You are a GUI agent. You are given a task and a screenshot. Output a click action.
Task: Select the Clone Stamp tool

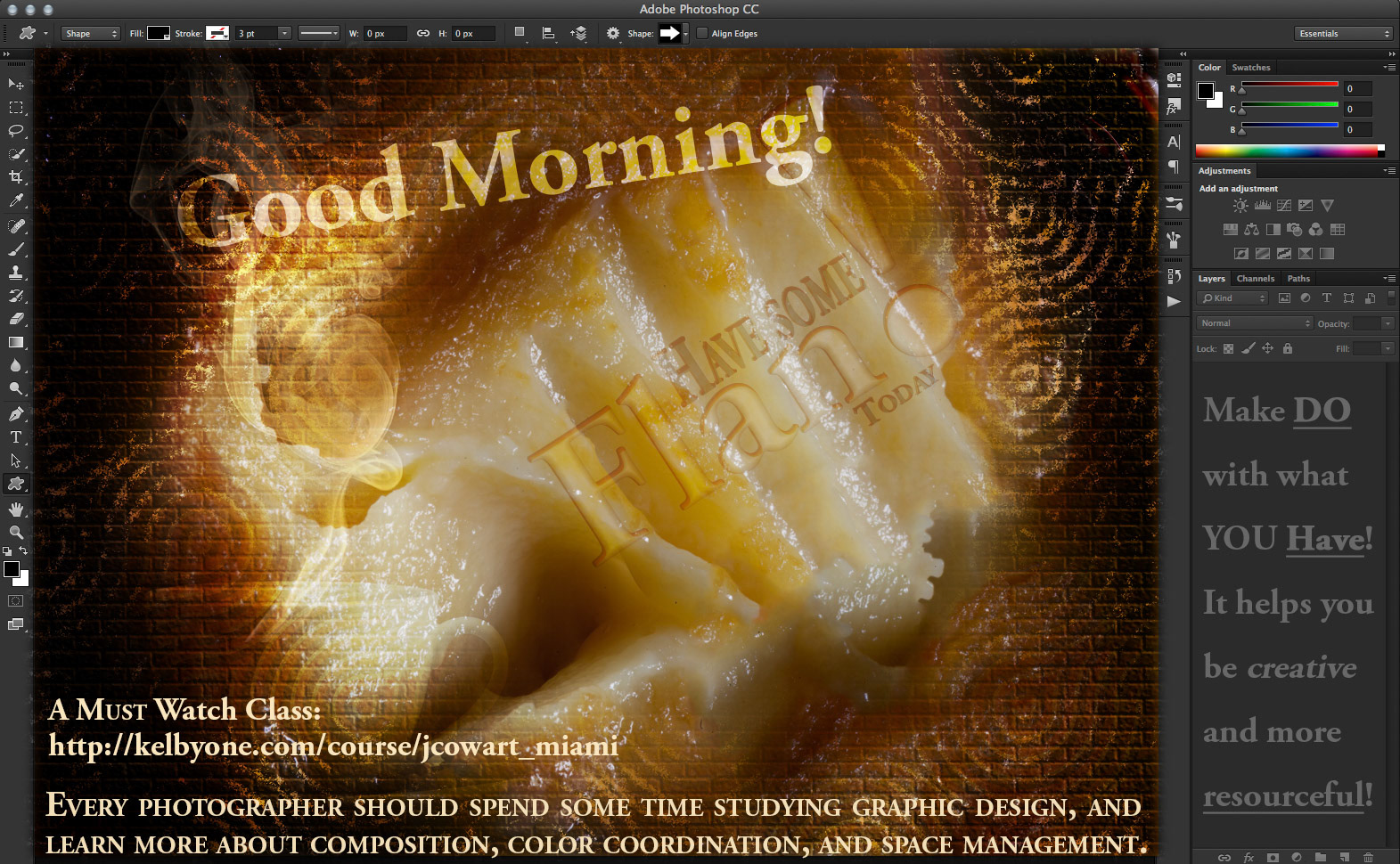coord(16,273)
